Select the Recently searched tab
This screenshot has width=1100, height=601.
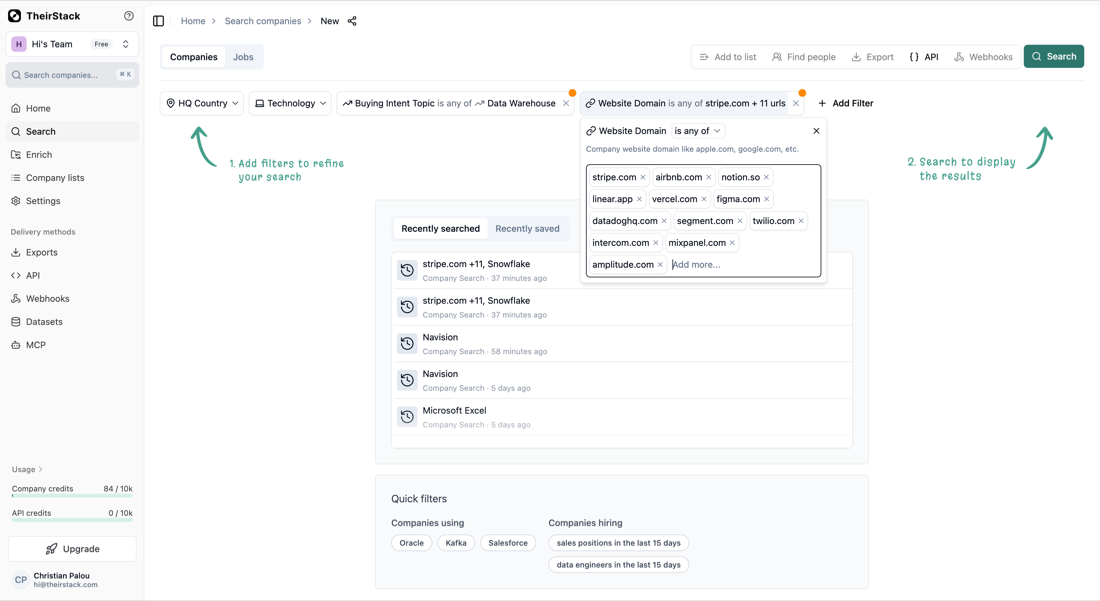click(x=441, y=229)
